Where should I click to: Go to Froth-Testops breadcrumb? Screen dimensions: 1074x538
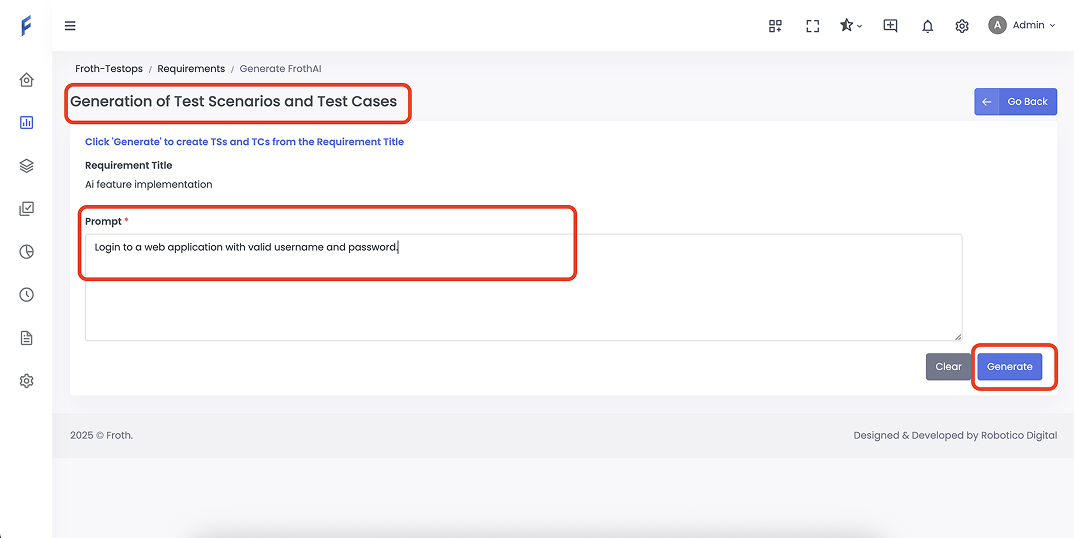pyautogui.click(x=110, y=69)
